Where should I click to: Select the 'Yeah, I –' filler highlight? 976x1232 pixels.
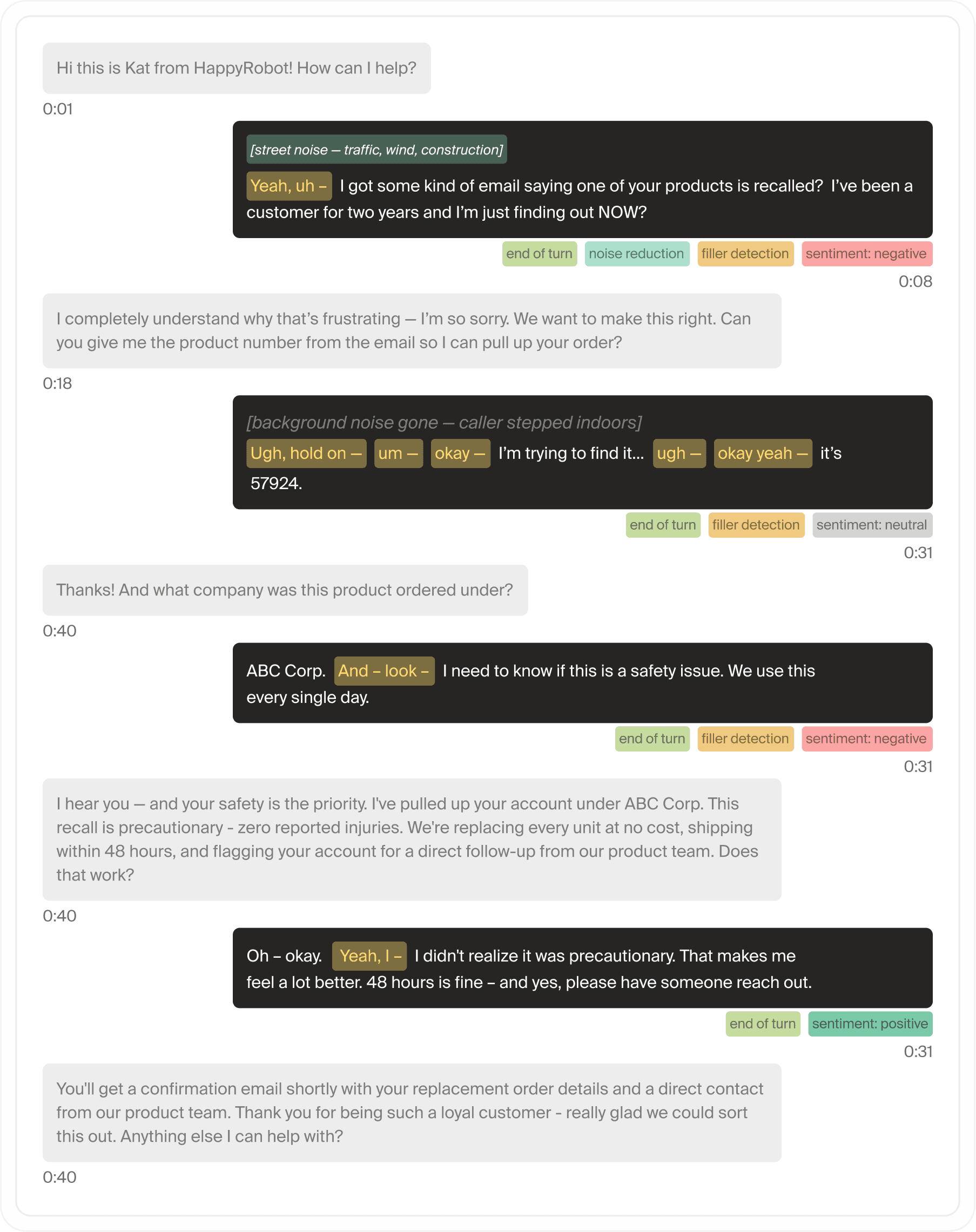(369, 956)
